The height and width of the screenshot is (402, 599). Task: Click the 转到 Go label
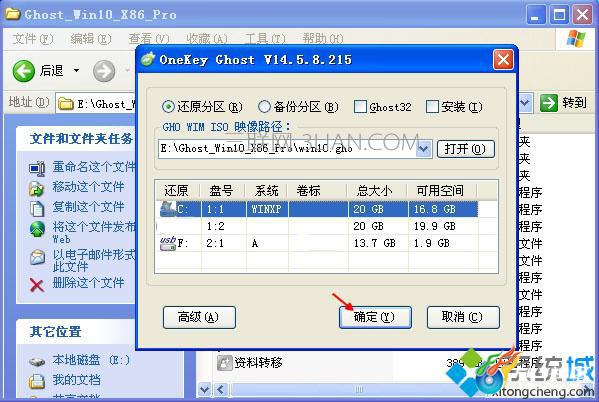click(574, 103)
